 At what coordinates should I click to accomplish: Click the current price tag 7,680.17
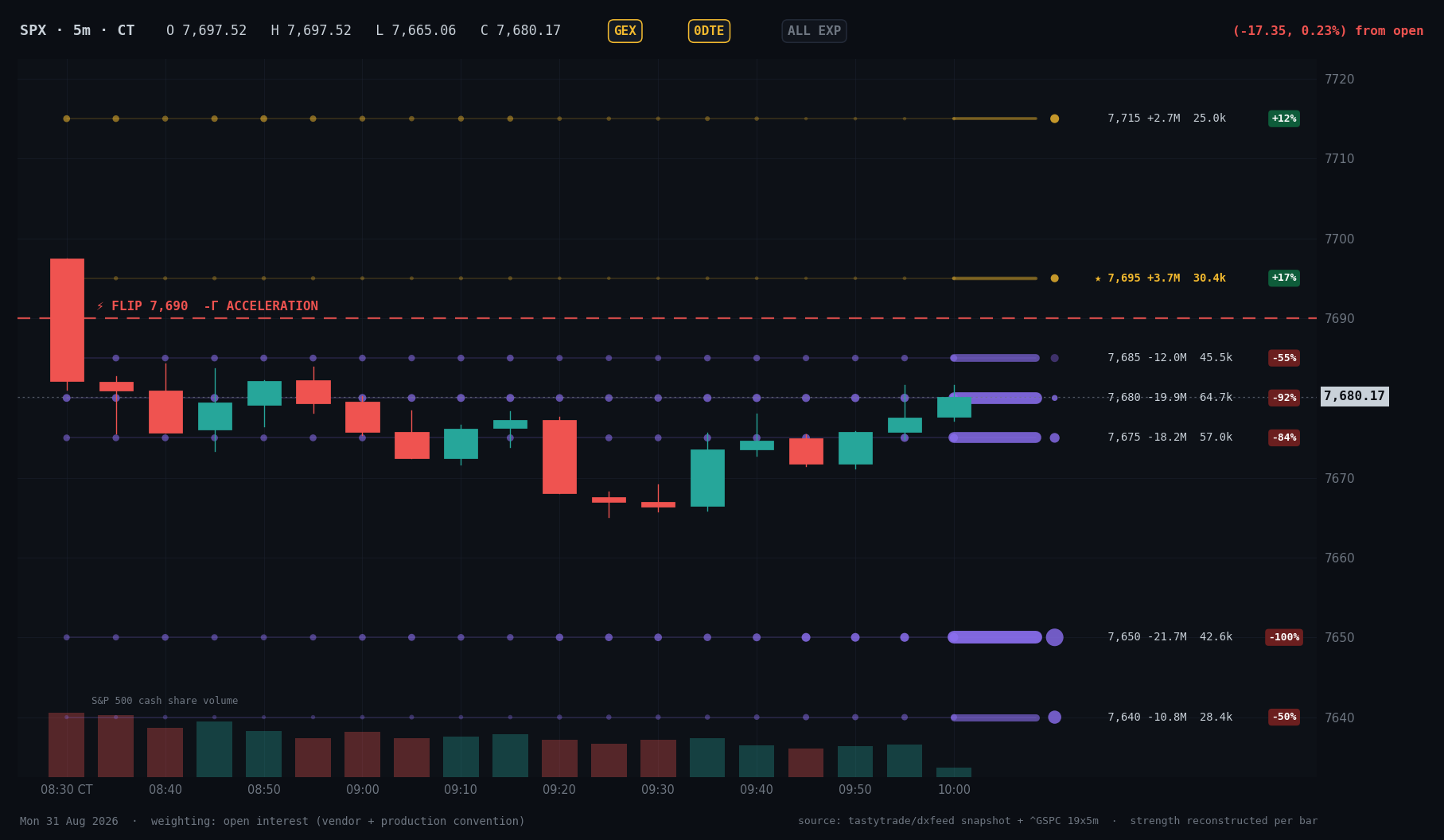pos(1354,396)
